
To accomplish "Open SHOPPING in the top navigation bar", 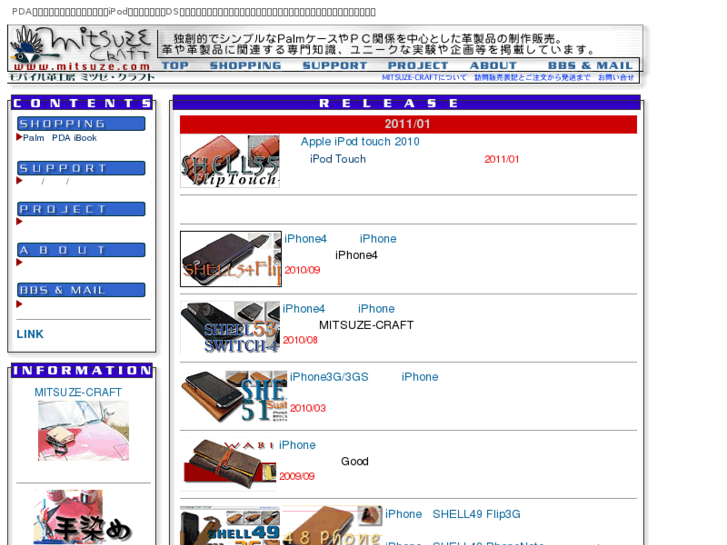I will coord(245,66).
